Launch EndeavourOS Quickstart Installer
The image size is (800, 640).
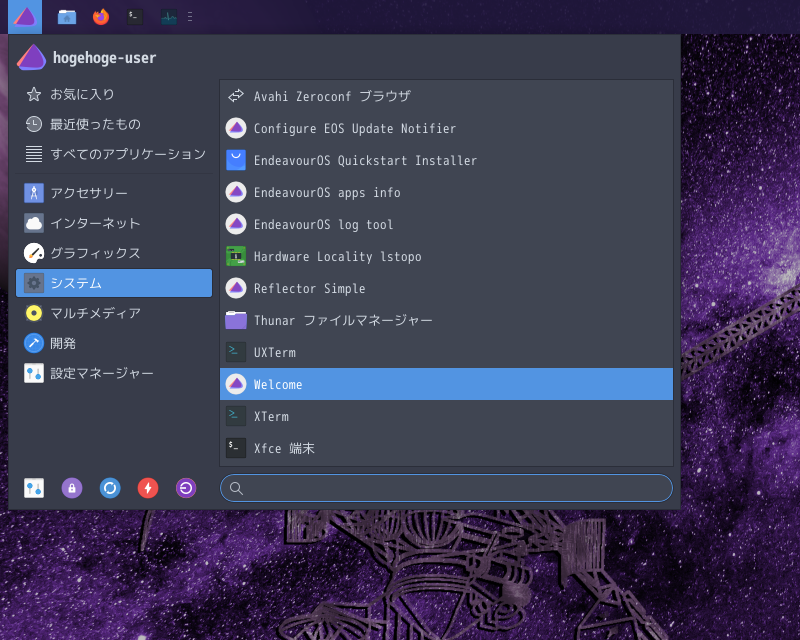point(446,160)
